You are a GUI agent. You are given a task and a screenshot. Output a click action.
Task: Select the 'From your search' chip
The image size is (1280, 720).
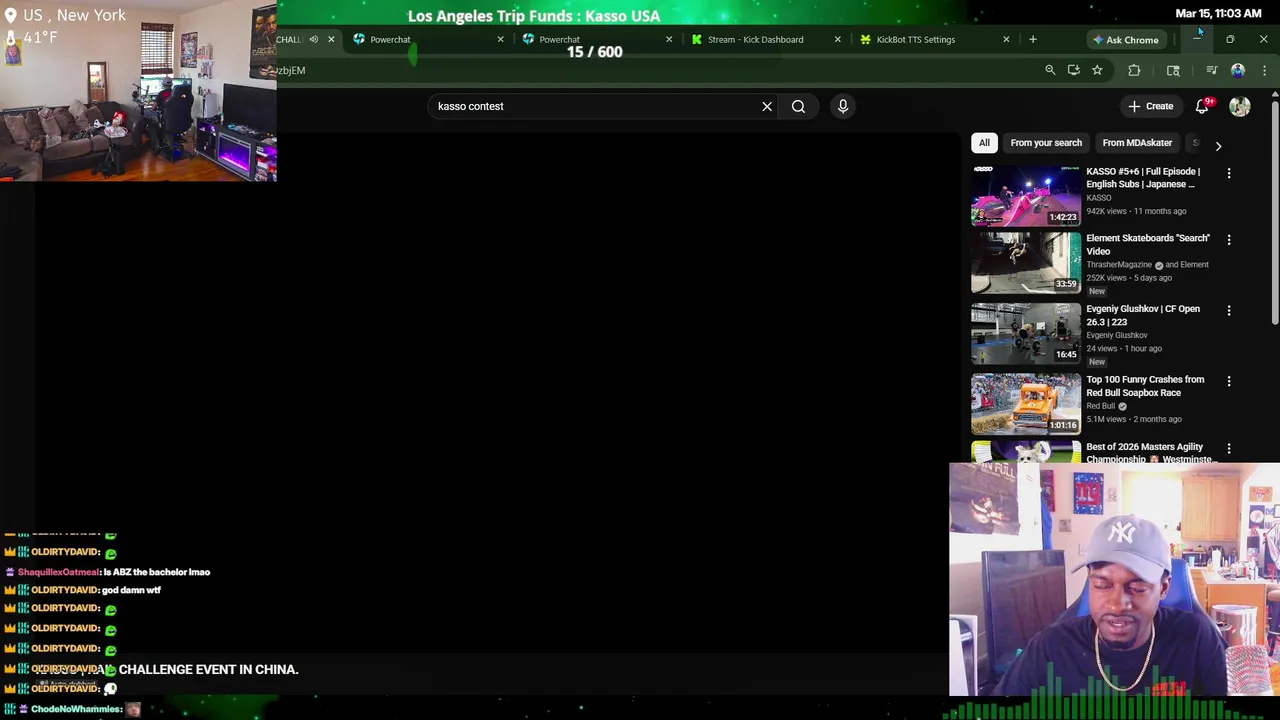(x=1046, y=143)
